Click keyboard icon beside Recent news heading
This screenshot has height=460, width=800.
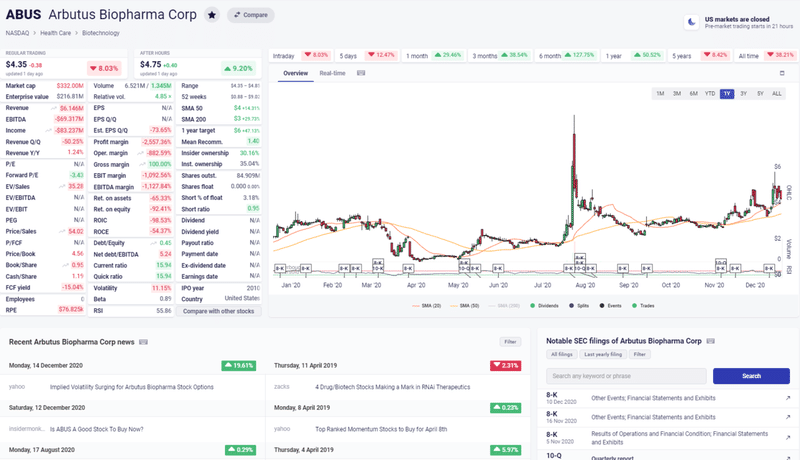point(143,342)
